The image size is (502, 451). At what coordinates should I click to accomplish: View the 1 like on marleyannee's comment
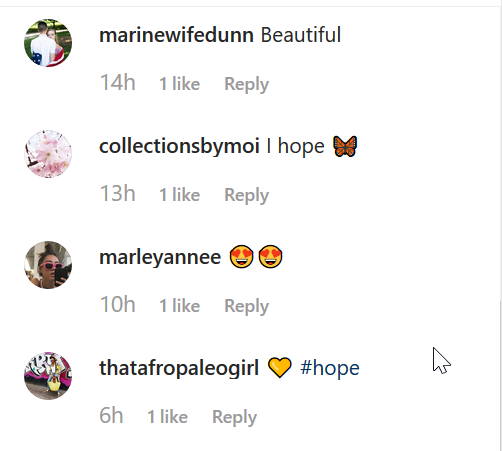pyautogui.click(x=179, y=306)
